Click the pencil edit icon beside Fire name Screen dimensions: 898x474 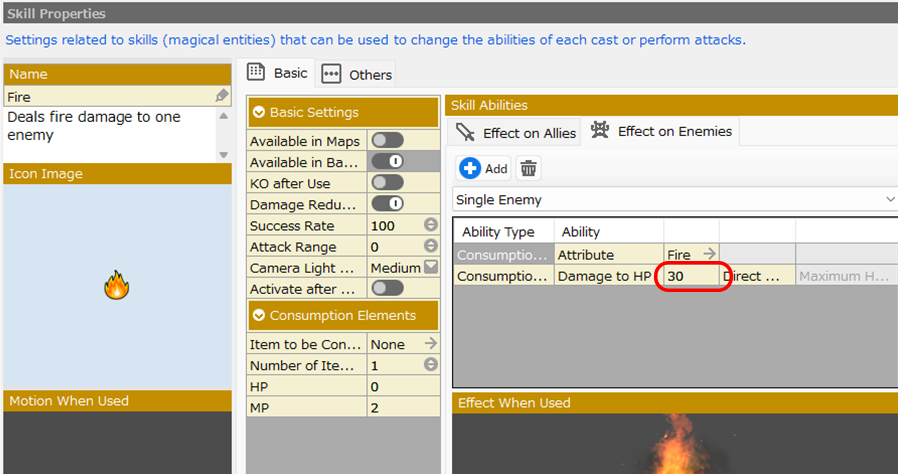coord(222,96)
